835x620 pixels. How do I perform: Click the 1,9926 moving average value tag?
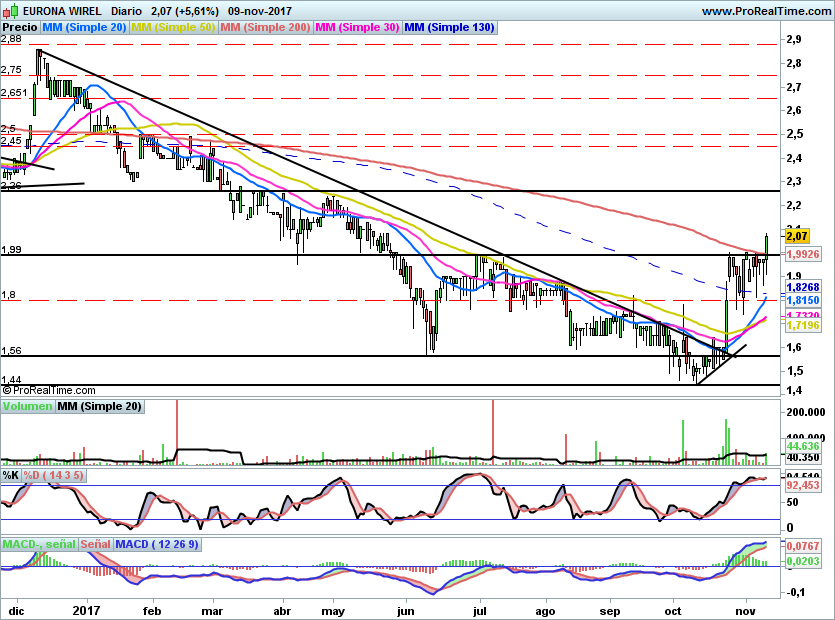click(803, 254)
